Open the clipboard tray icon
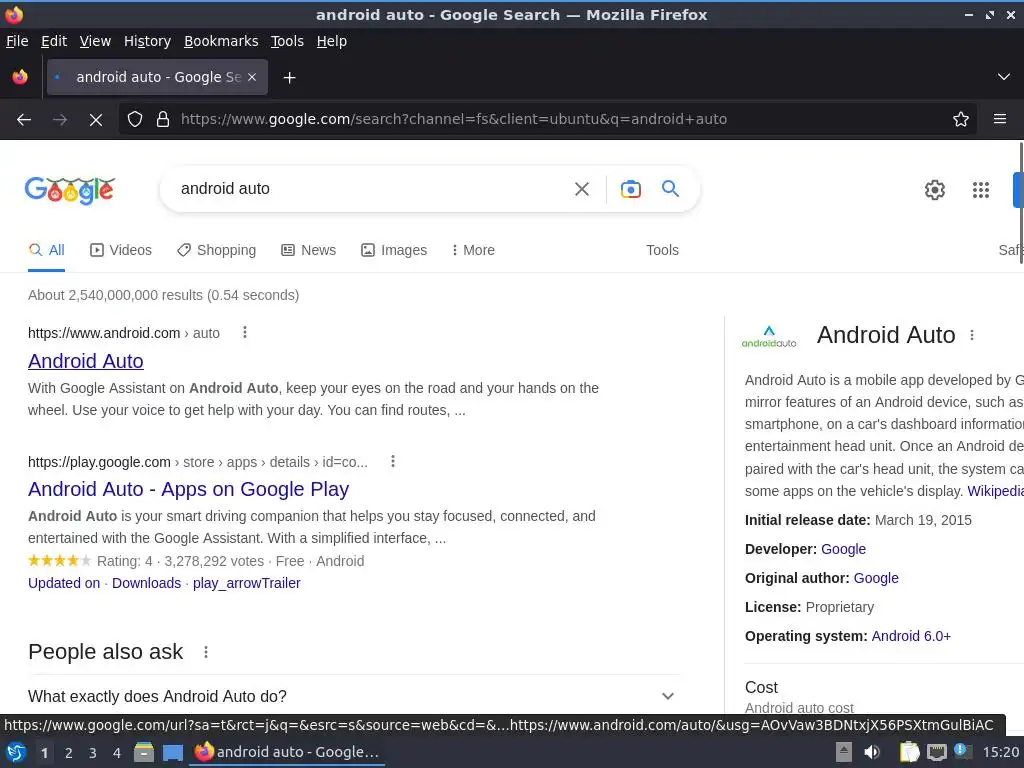Screen dimensions: 1024x768 pos(909,752)
